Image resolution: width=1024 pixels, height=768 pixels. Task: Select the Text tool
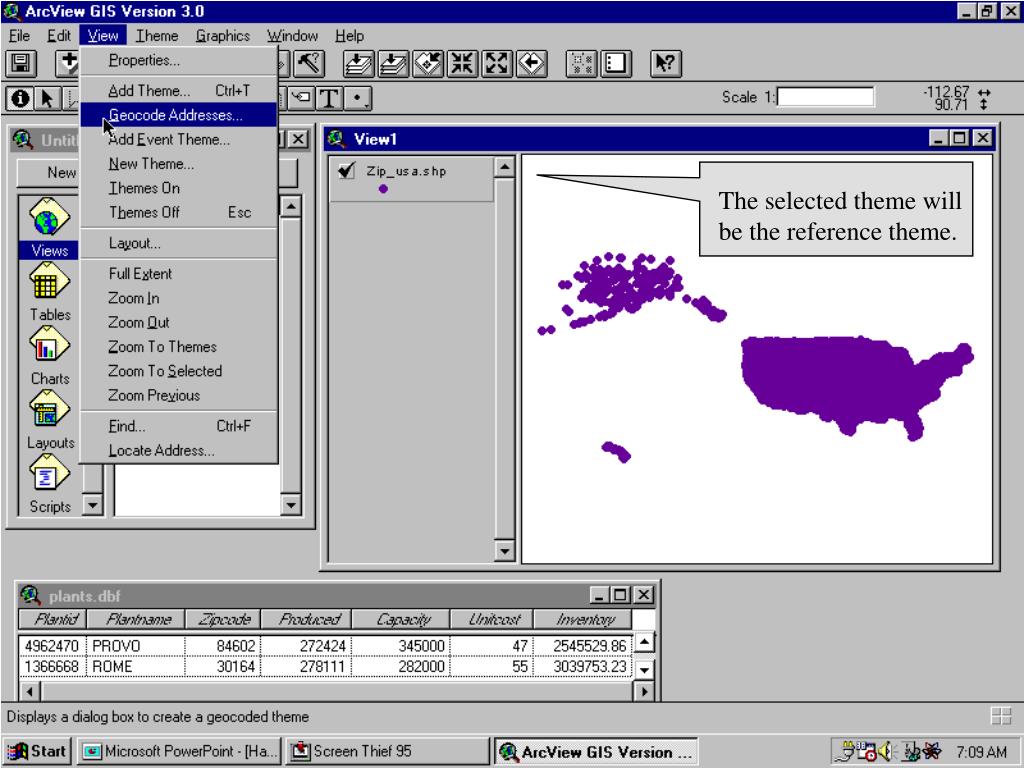[330, 99]
